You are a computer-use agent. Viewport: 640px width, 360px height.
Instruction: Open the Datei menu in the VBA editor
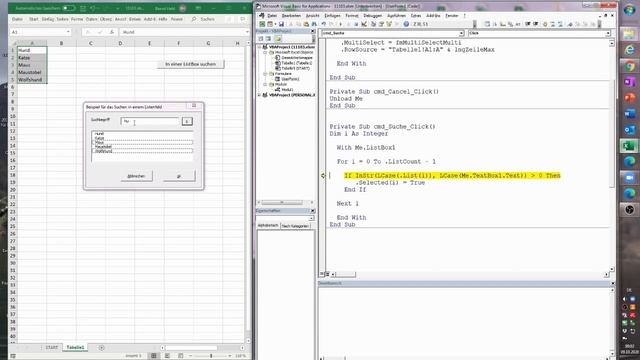pyautogui.click(x=272, y=16)
